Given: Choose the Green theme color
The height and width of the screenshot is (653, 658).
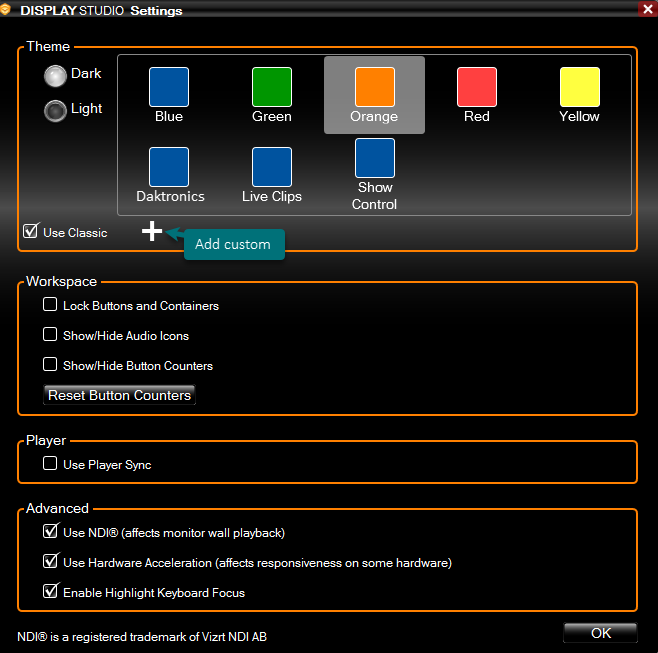Looking at the screenshot, I should click(272, 88).
